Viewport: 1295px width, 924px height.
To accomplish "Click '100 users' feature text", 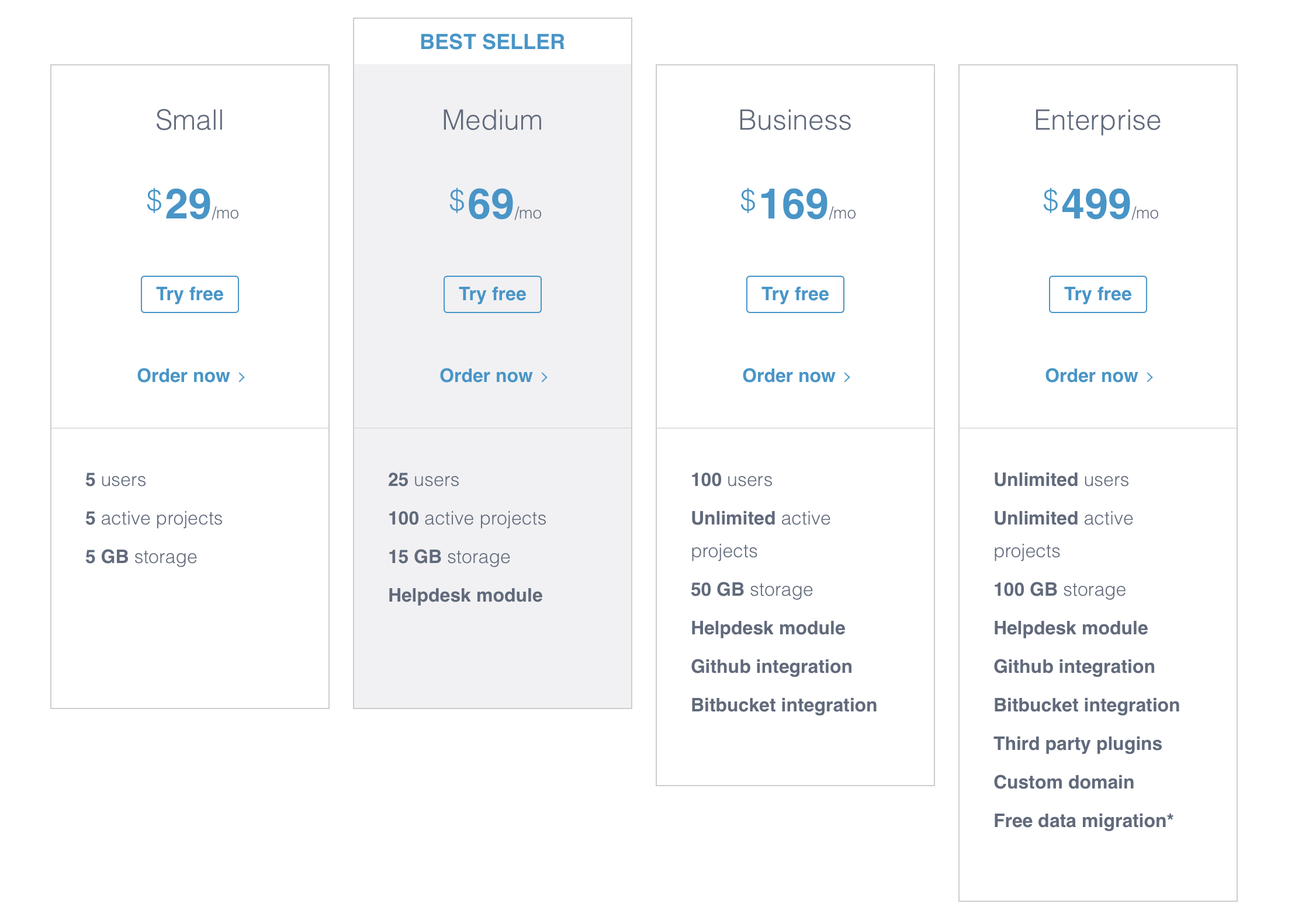I will point(731,480).
